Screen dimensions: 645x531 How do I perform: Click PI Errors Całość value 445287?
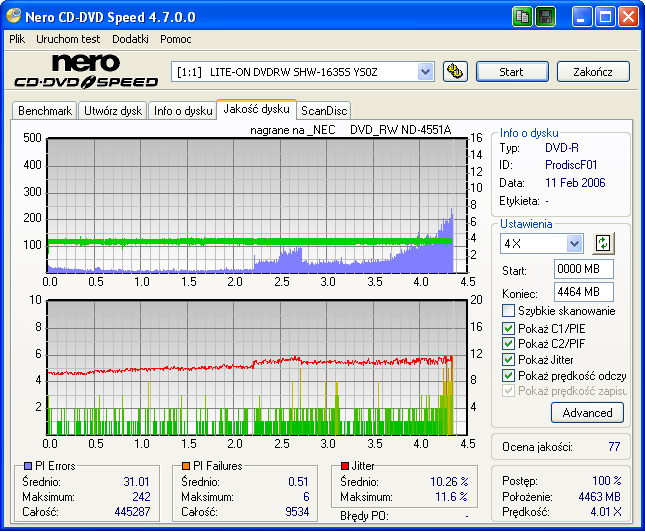pyautogui.click(x=132, y=512)
